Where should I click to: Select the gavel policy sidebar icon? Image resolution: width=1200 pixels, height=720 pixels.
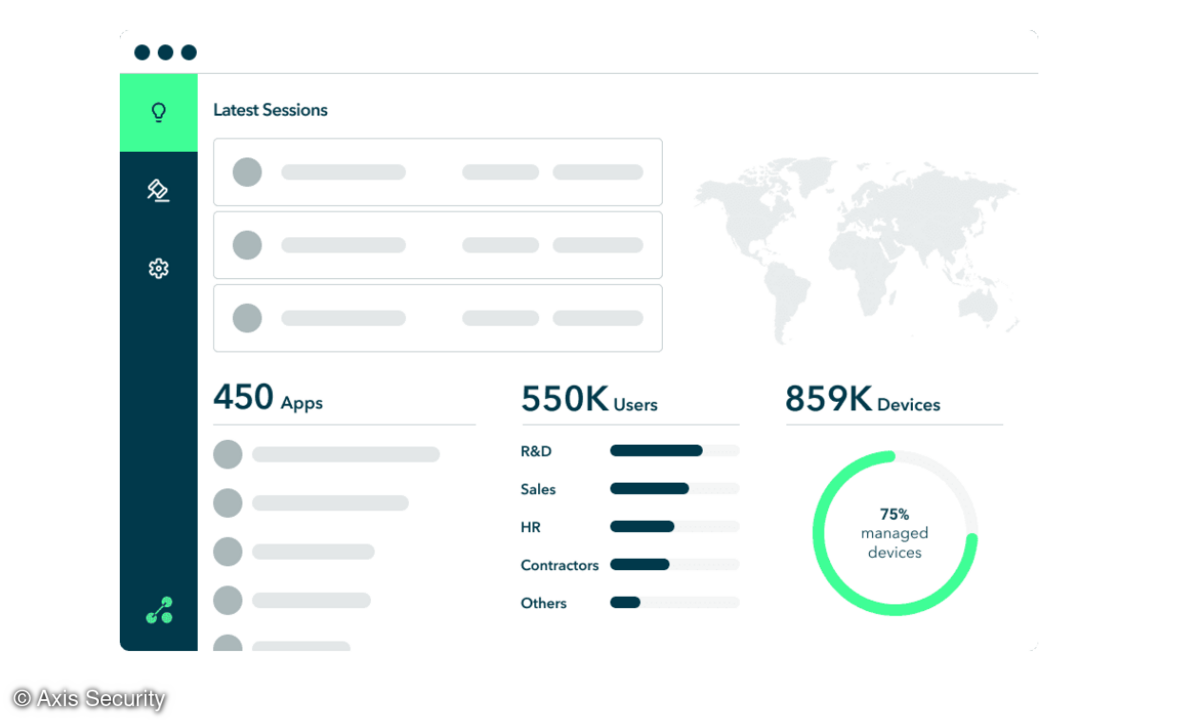(158, 190)
